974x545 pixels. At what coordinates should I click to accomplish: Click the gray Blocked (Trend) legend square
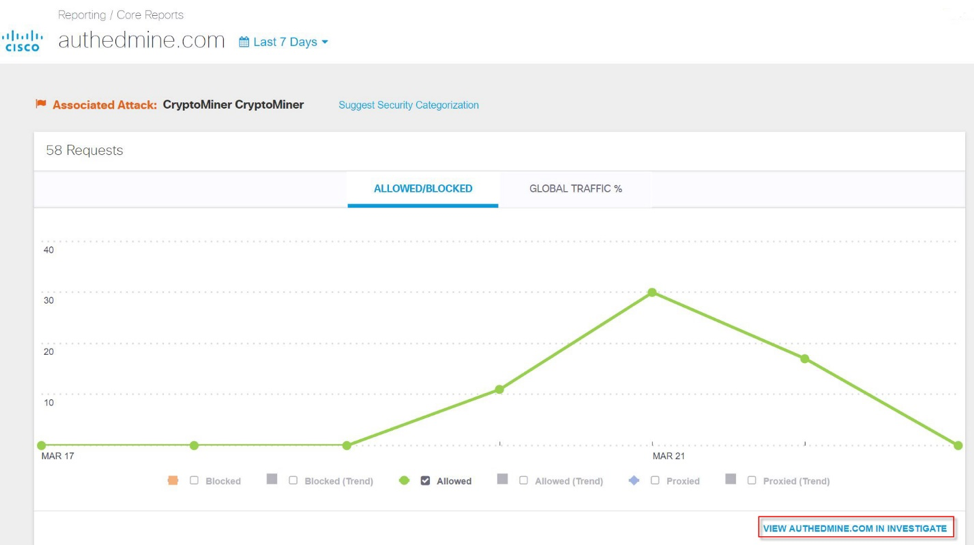(272, 480)
